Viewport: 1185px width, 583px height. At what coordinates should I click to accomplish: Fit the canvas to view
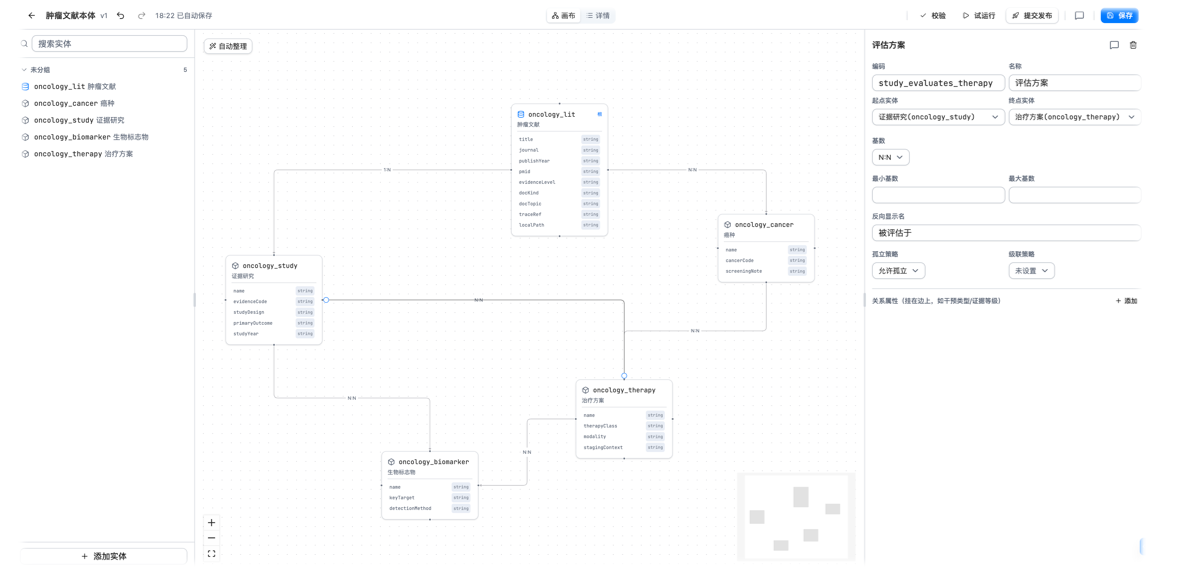pos(212,554)
